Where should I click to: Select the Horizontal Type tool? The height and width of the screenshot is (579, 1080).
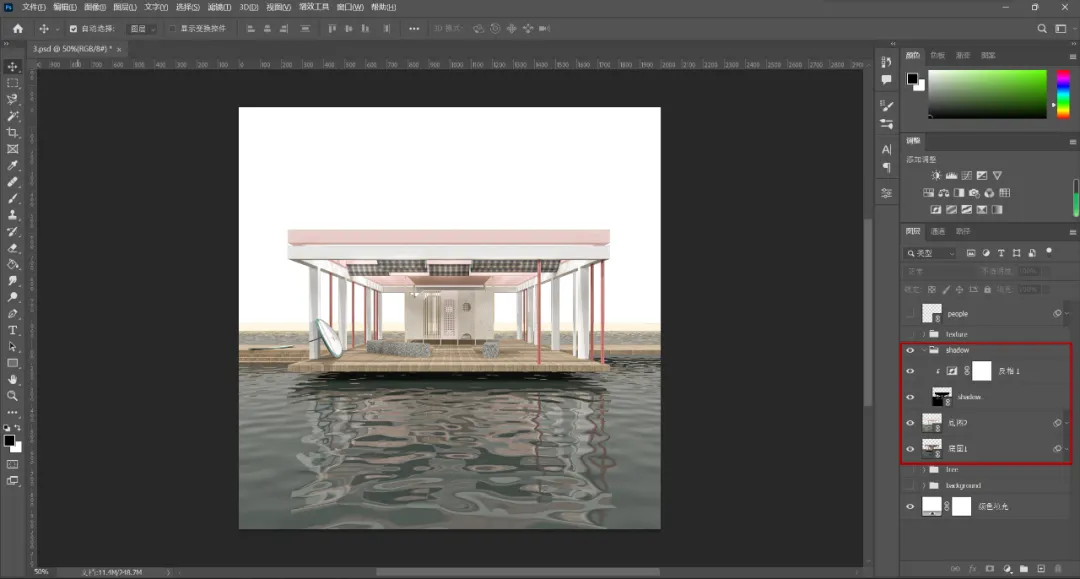pos(12,330)
